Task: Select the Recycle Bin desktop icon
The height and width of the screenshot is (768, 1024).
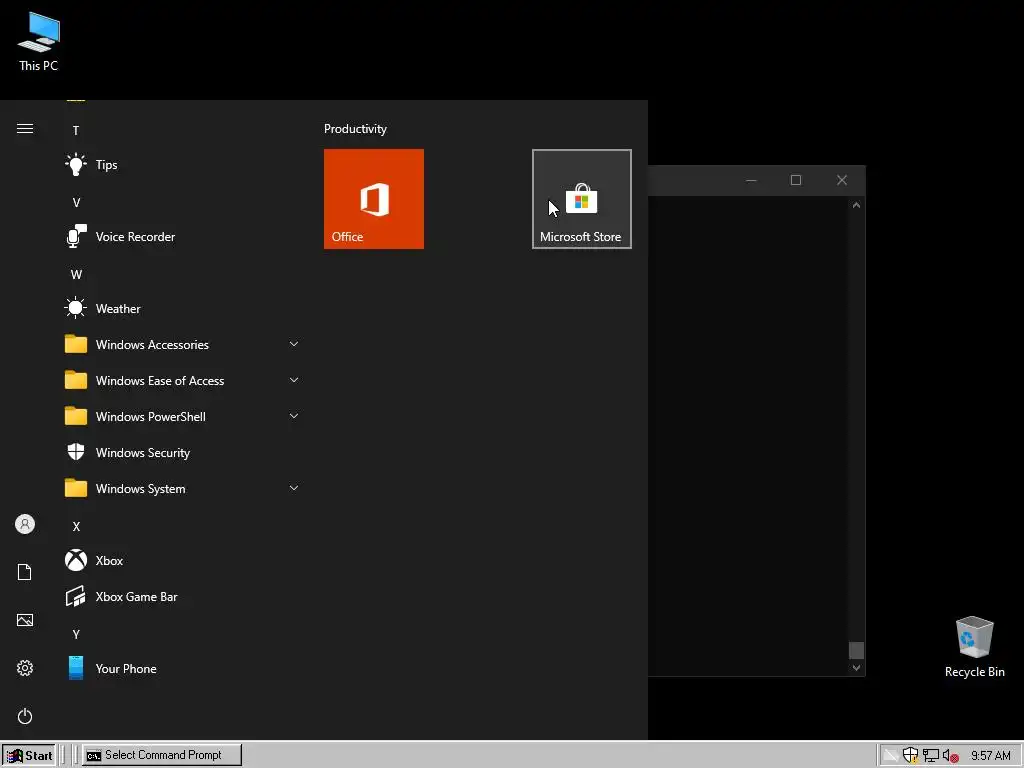Action: 974,647
